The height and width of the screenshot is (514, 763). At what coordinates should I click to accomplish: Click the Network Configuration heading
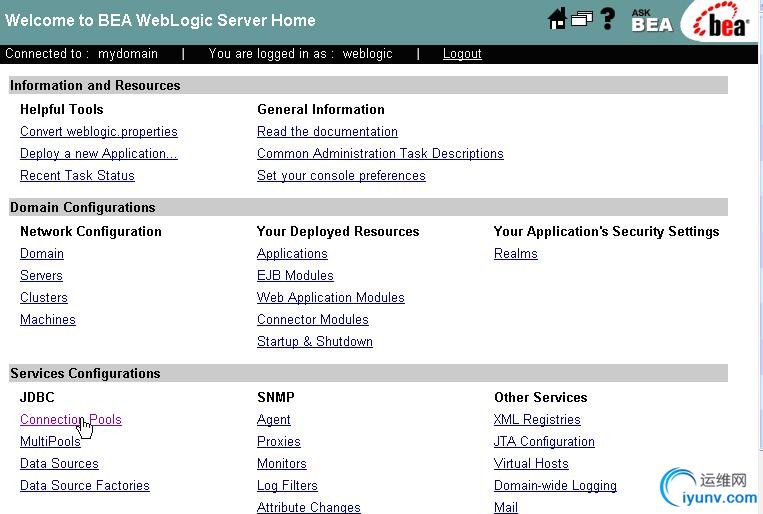tap(91, 232)
